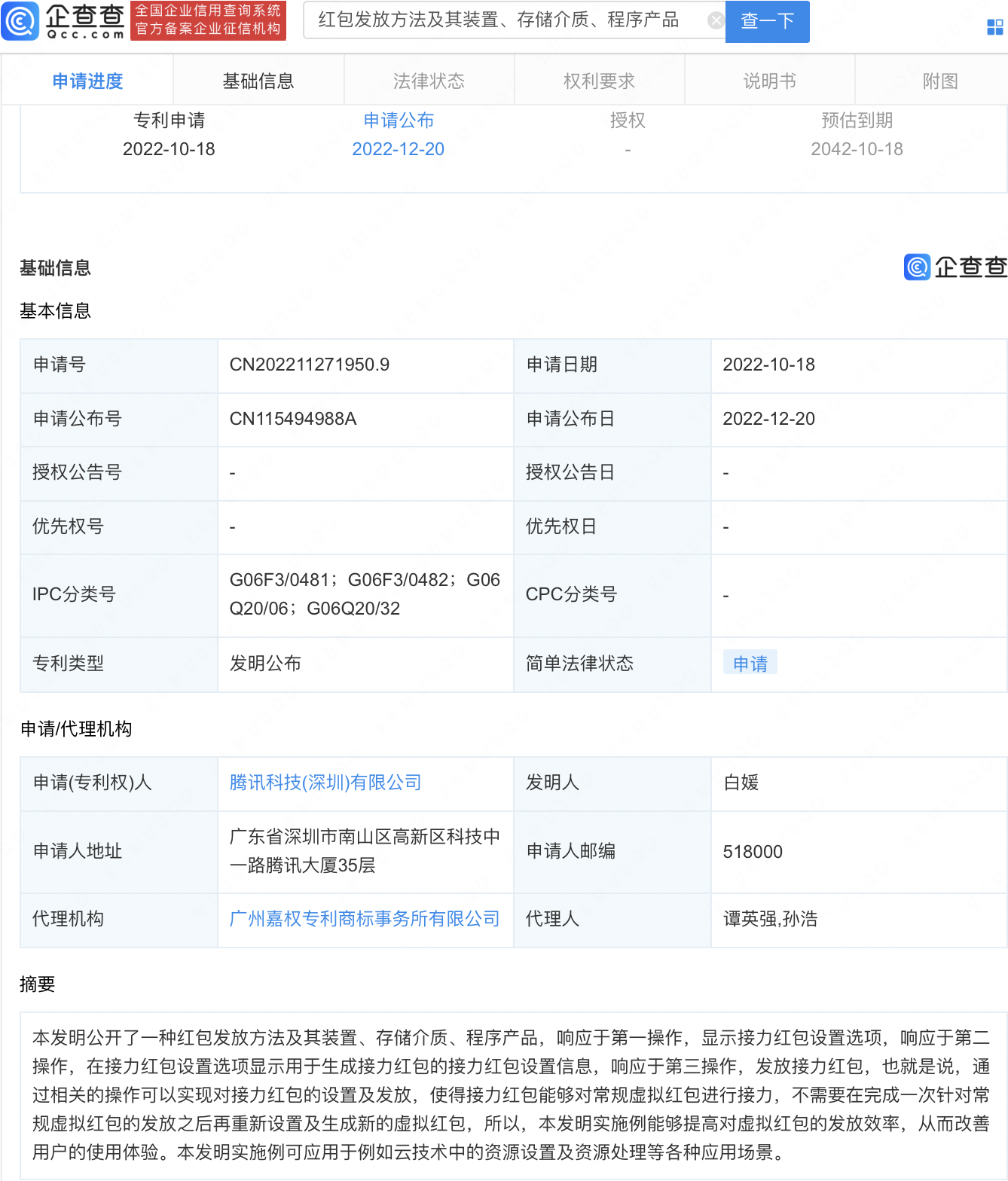1008x1181 pixels.
Task: Switch to the 申请进度 tab
Action: click(87, 81)
